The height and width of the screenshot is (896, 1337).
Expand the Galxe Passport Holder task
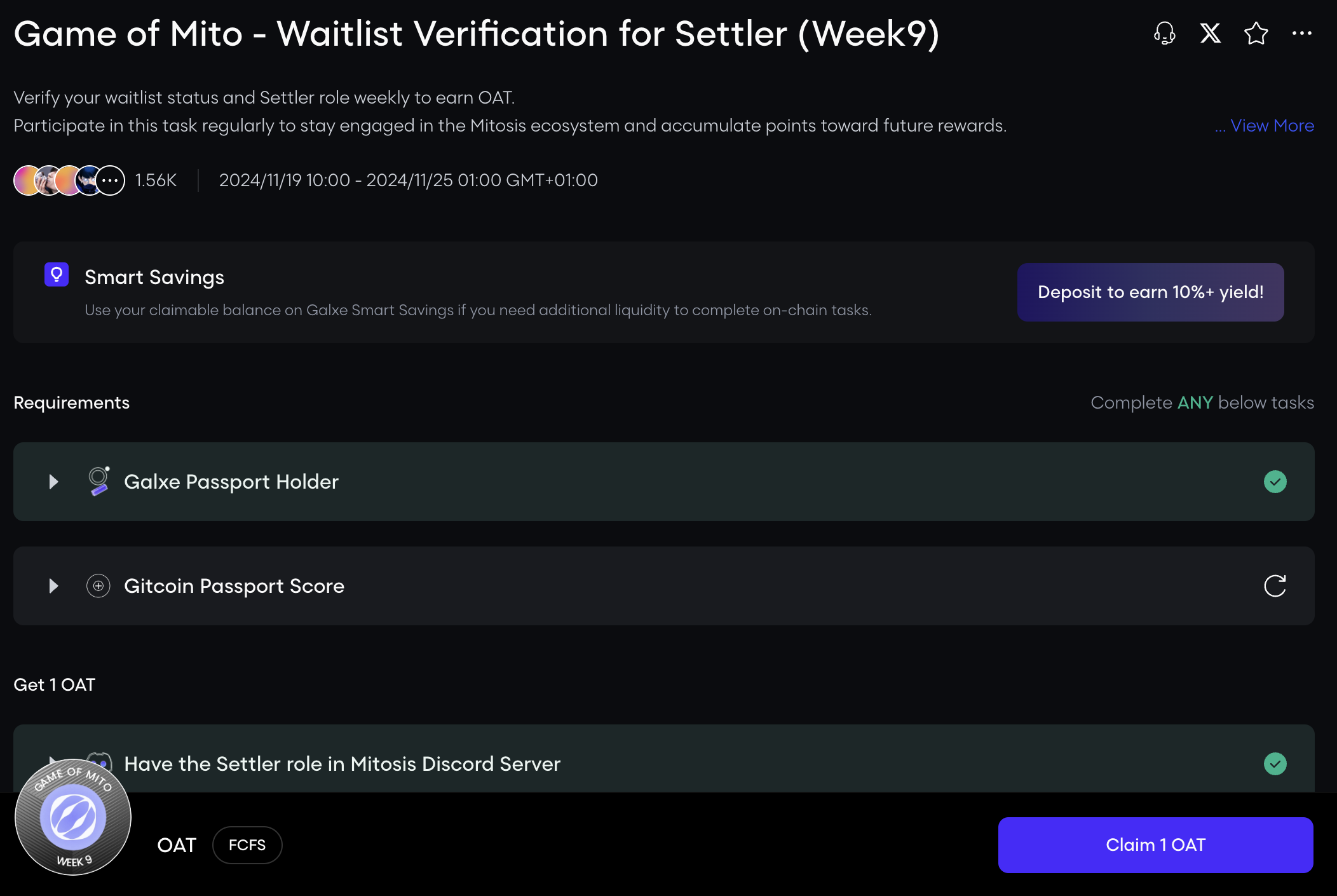tap(53, 482)
